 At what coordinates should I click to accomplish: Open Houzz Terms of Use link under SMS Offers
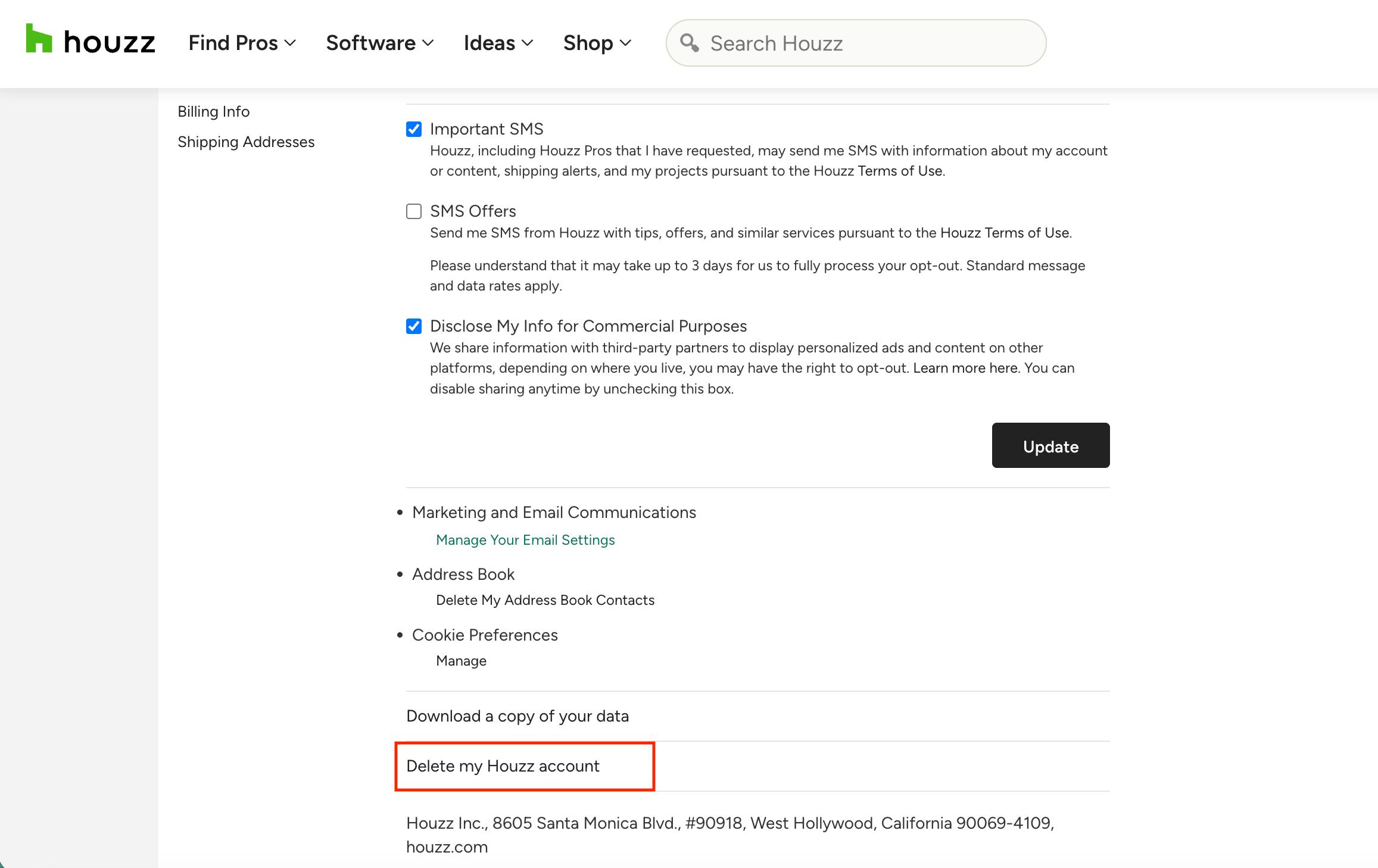[x=1005, y=233]
